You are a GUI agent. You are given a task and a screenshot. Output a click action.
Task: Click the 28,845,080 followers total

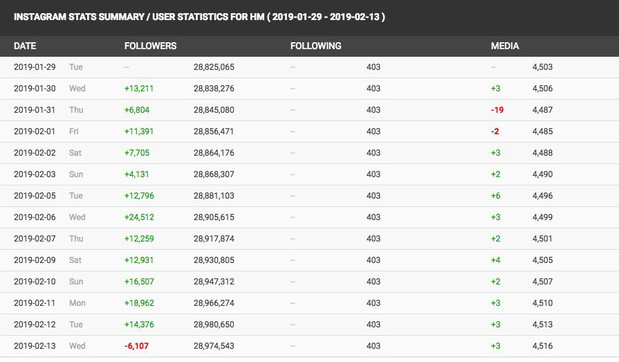click(x=214, y=110)
